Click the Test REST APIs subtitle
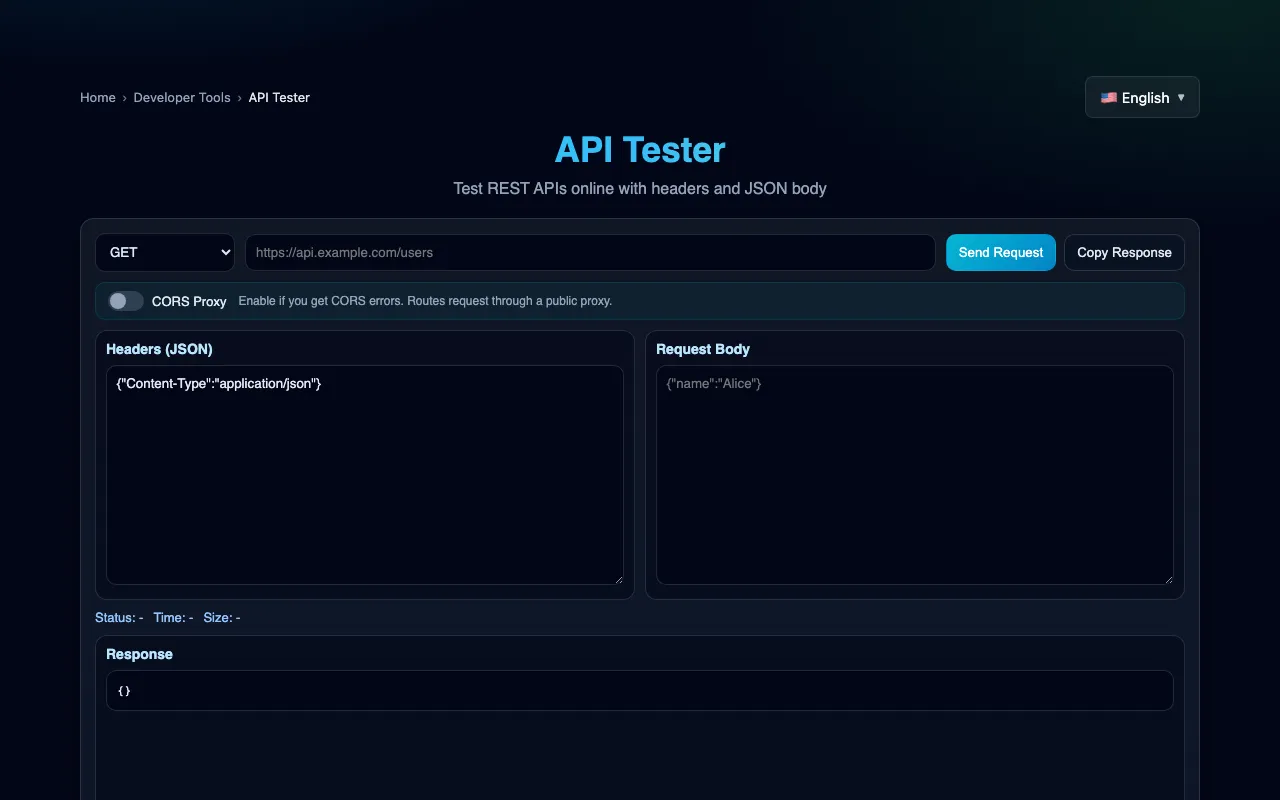 point(640,188)
